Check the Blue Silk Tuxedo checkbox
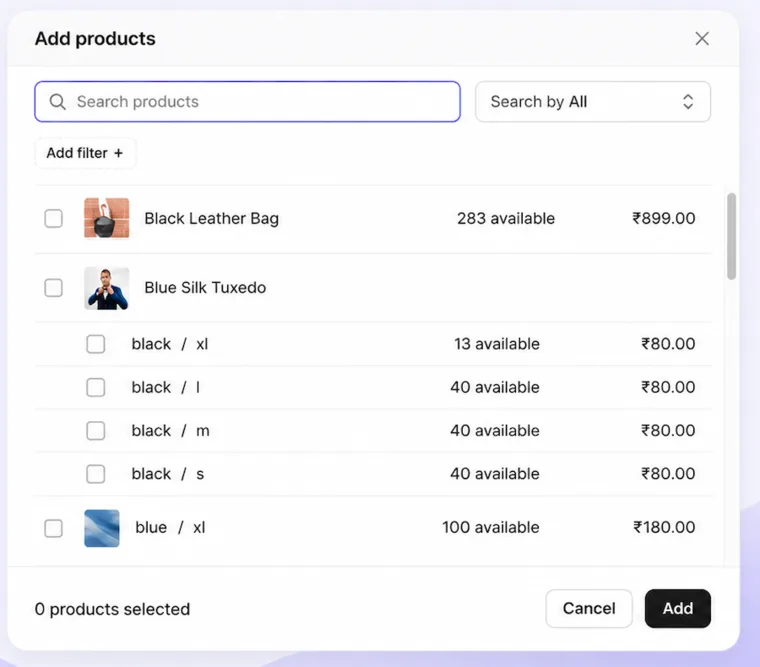This screenshot has height=667, width=760. coord(53,287)
